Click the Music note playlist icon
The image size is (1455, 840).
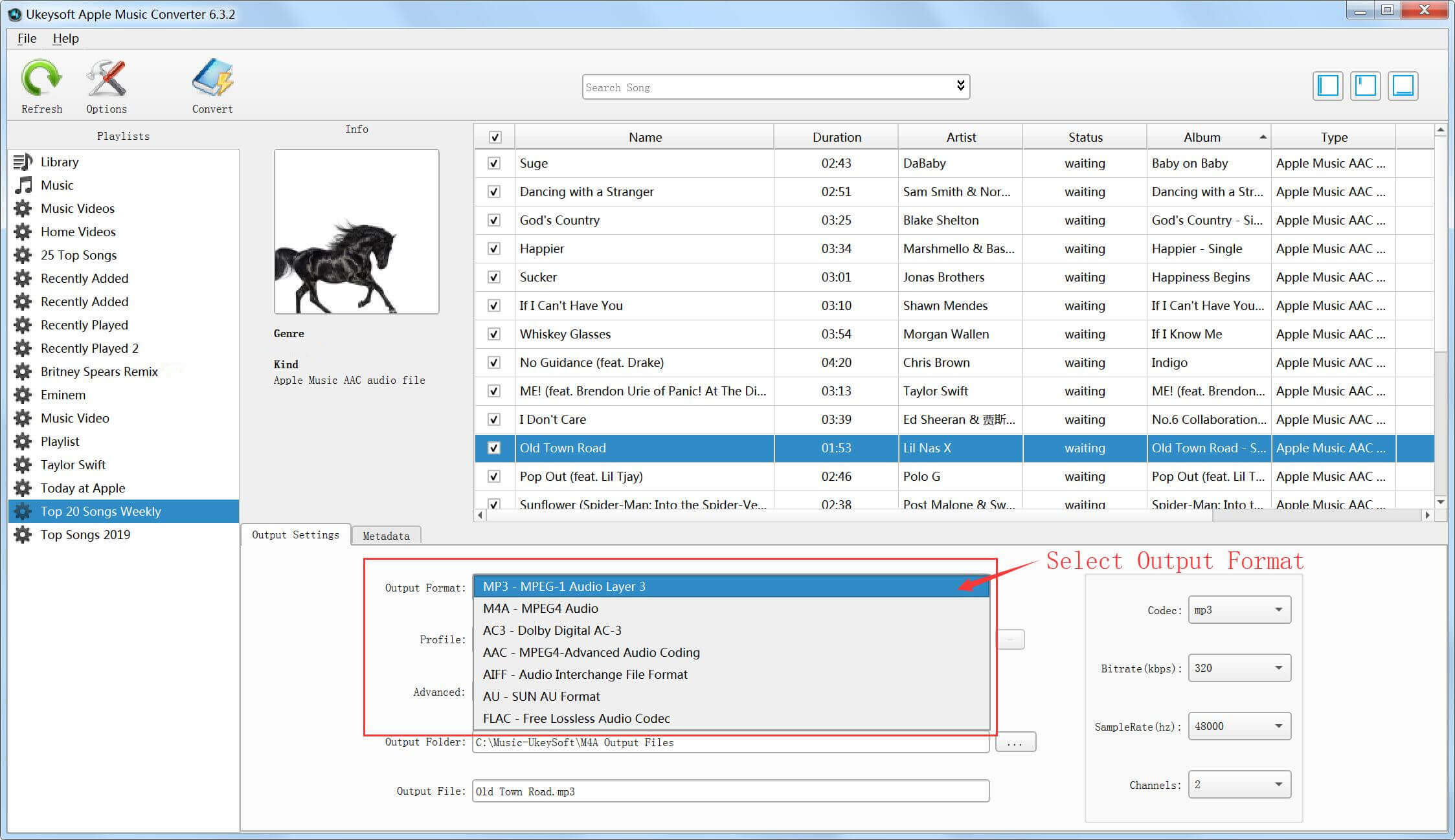[x=23, y=185]
